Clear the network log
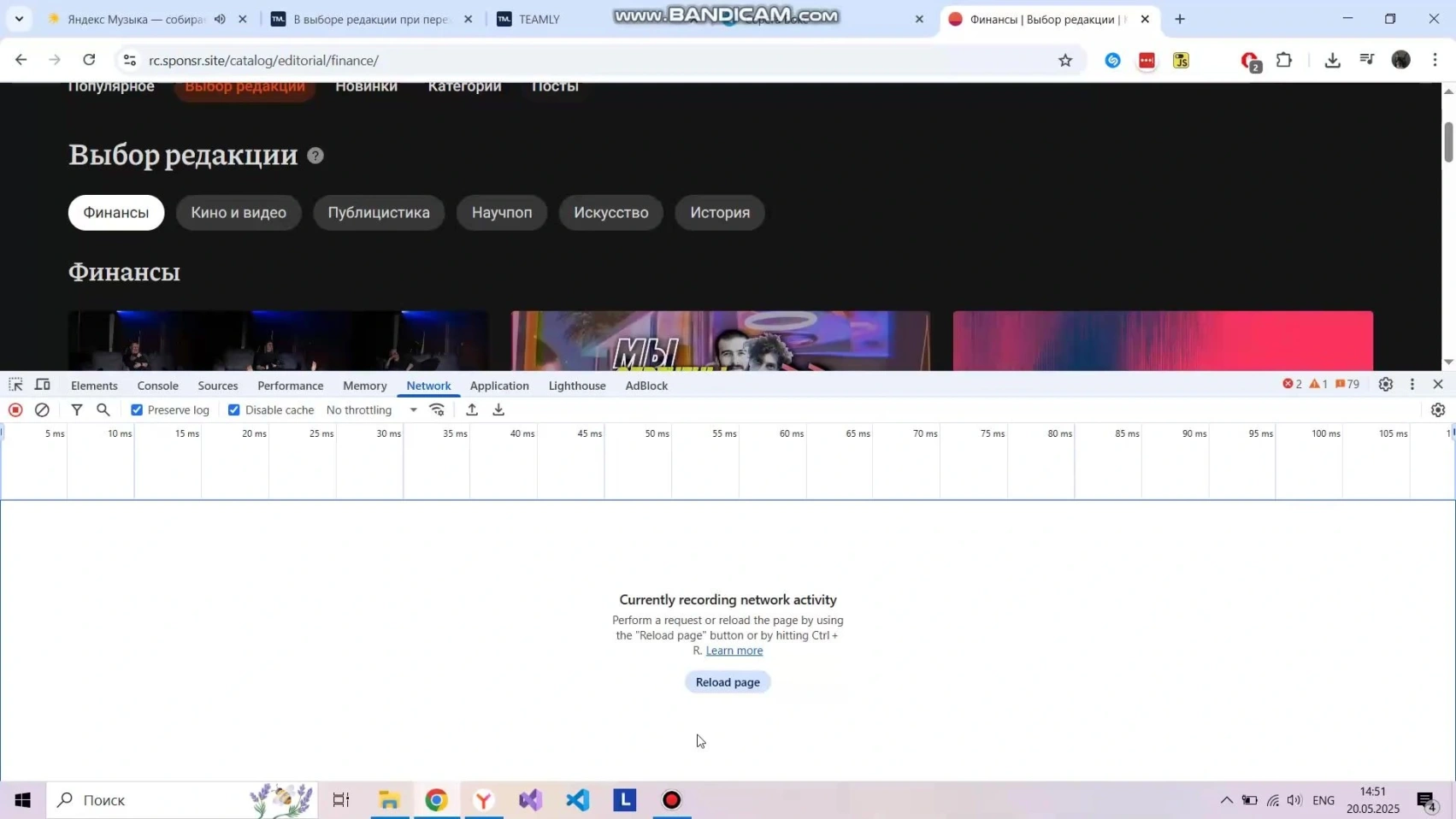 coord(42,410)
